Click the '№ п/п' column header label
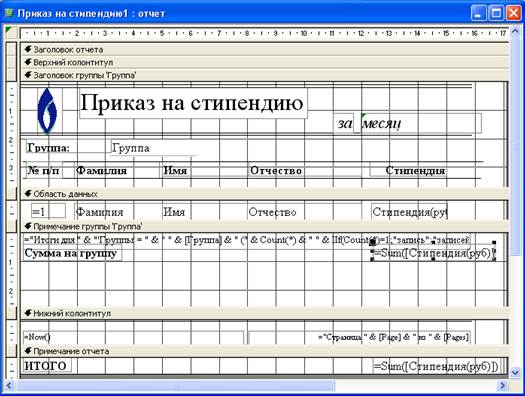Viewport: 525px width, 396px height. (x=43, y=170)
